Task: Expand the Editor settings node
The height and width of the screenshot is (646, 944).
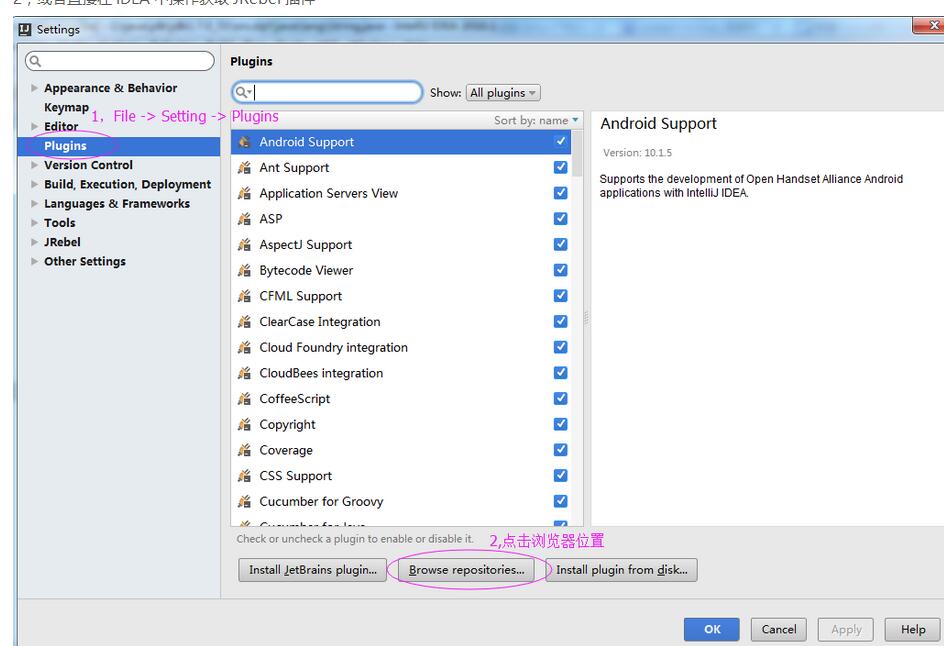Action: pyautogui.click(x=34, y=126)
